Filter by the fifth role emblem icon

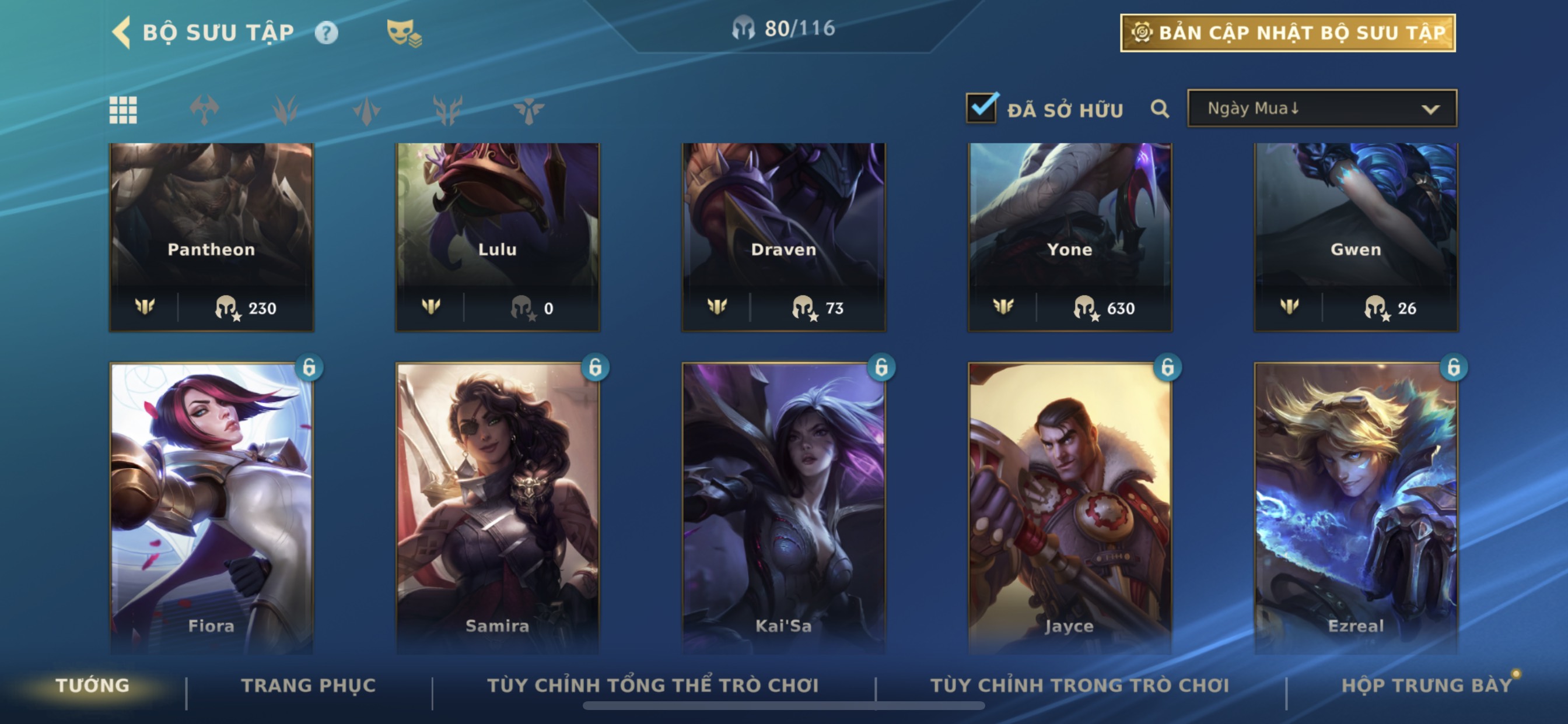528,110
